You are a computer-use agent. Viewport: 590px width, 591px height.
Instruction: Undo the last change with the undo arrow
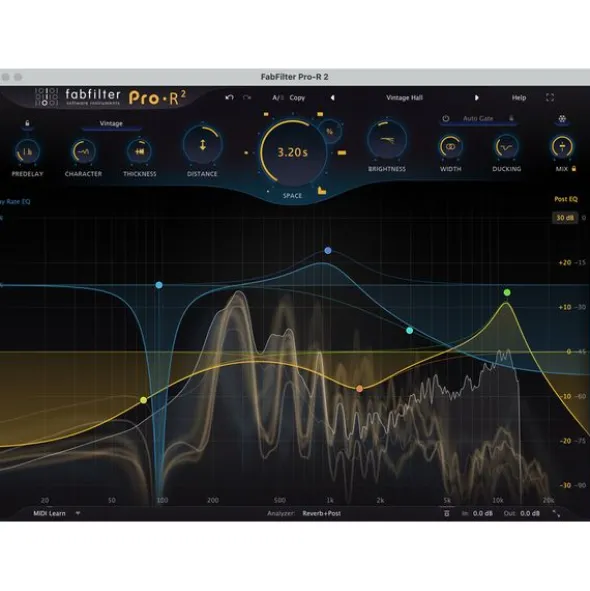229,98
